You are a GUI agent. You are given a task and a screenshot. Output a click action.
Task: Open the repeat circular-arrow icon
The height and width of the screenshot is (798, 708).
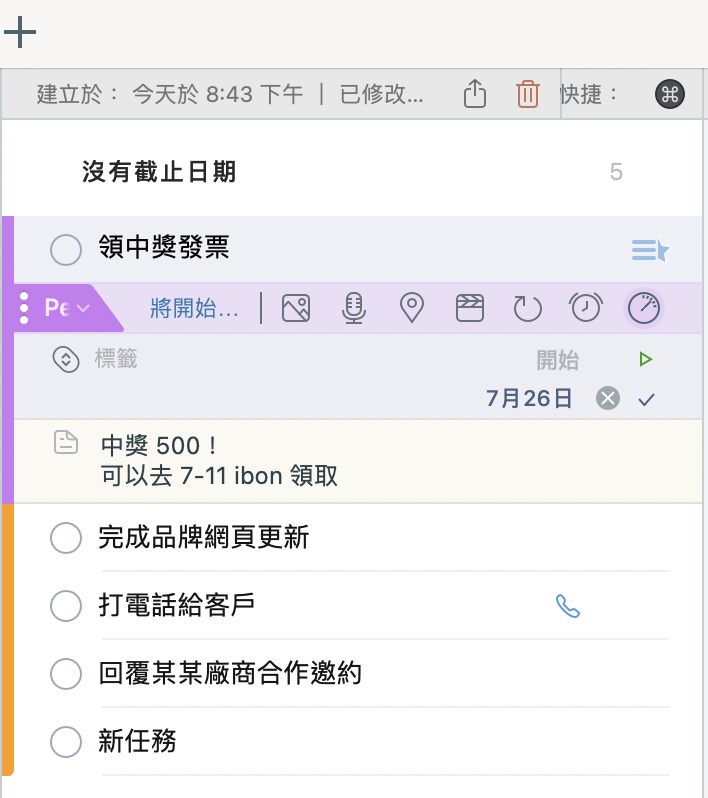pyautogui.click(x=527, y=308)
